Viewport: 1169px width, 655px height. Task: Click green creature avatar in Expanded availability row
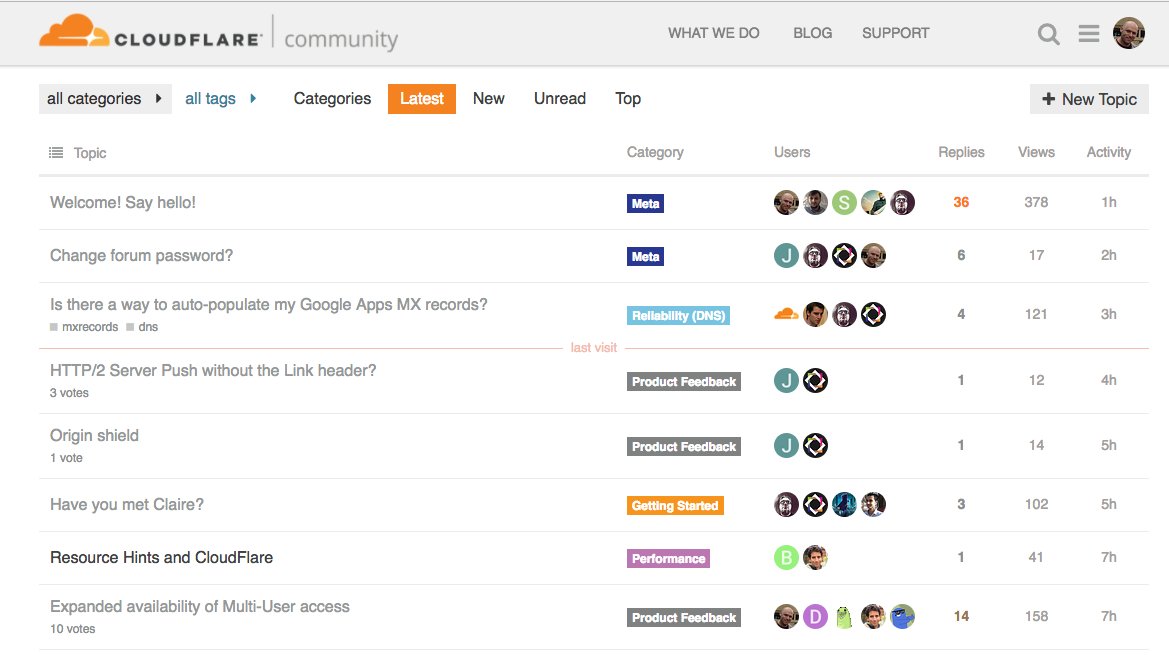pyautogui.click(x=844, y=616)
